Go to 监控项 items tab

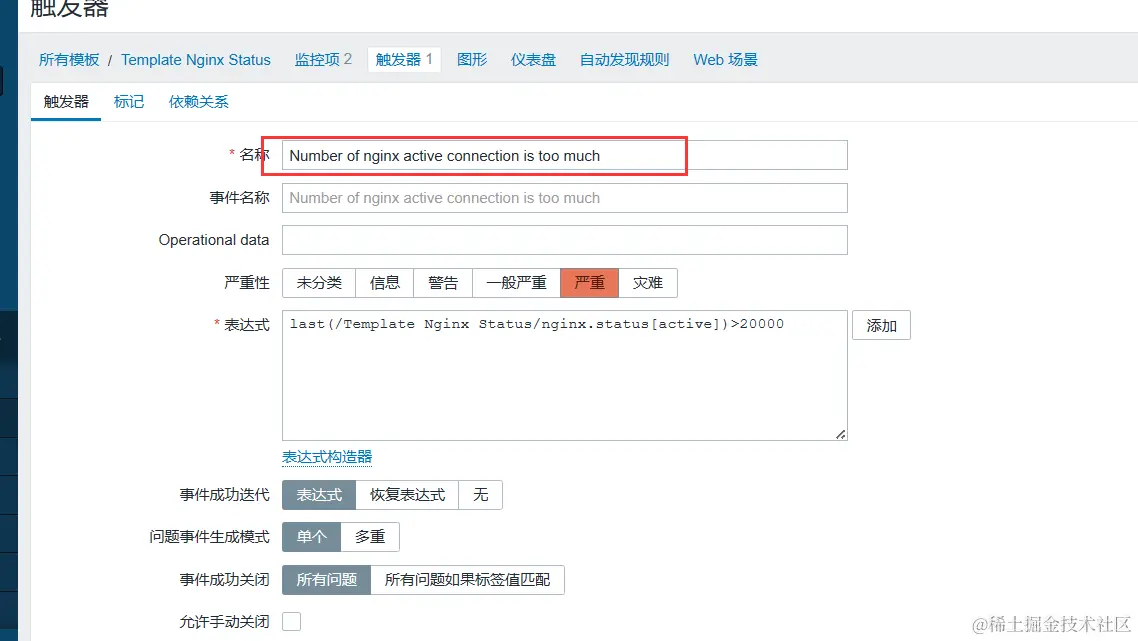(323, 60)
